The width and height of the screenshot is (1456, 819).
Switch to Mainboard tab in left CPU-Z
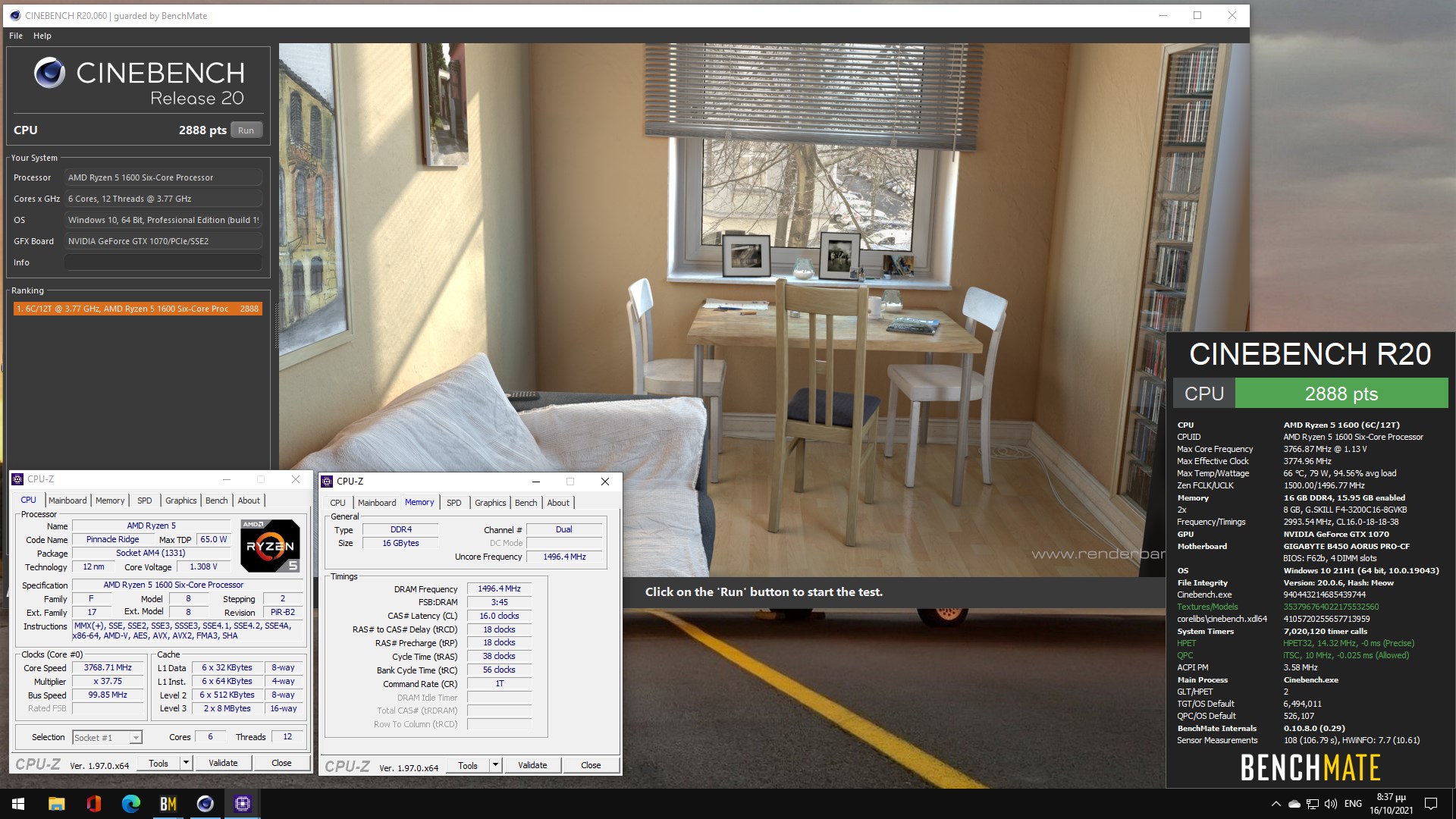tap(67, 500)
